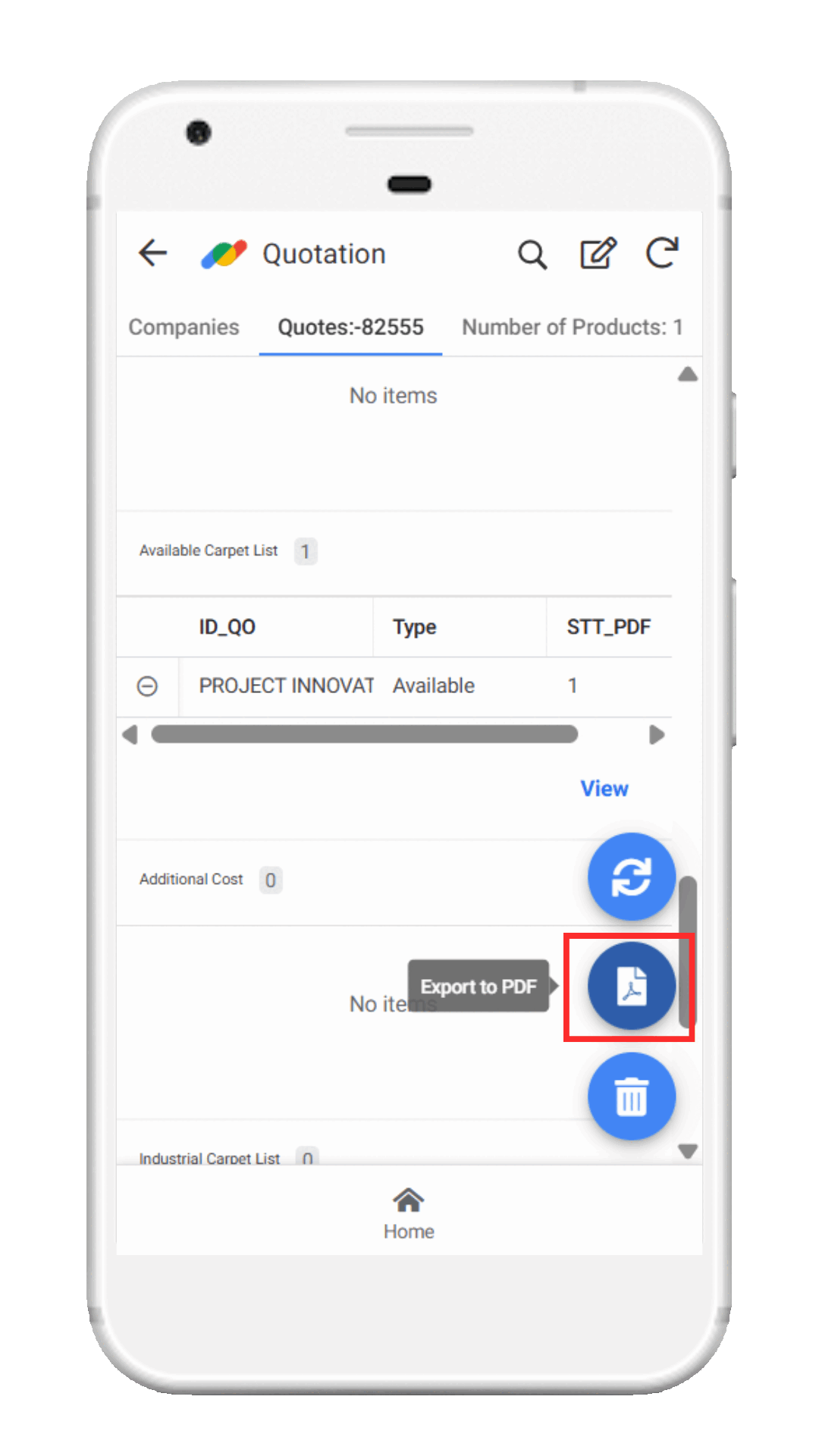Open search with the magnifier icon
Viewport: 819px width, 1456px height.
click(532, 255)
